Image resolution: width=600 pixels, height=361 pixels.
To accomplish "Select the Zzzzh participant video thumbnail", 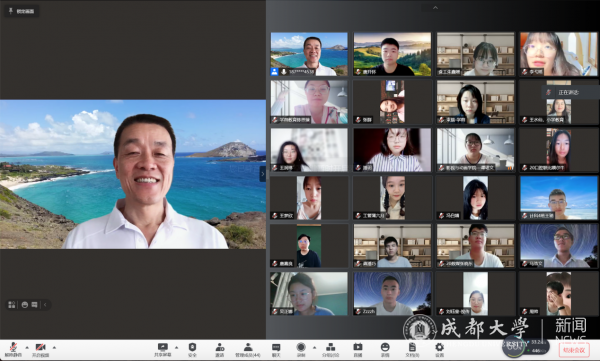I will pyautogui.click(x=392, y=294).
